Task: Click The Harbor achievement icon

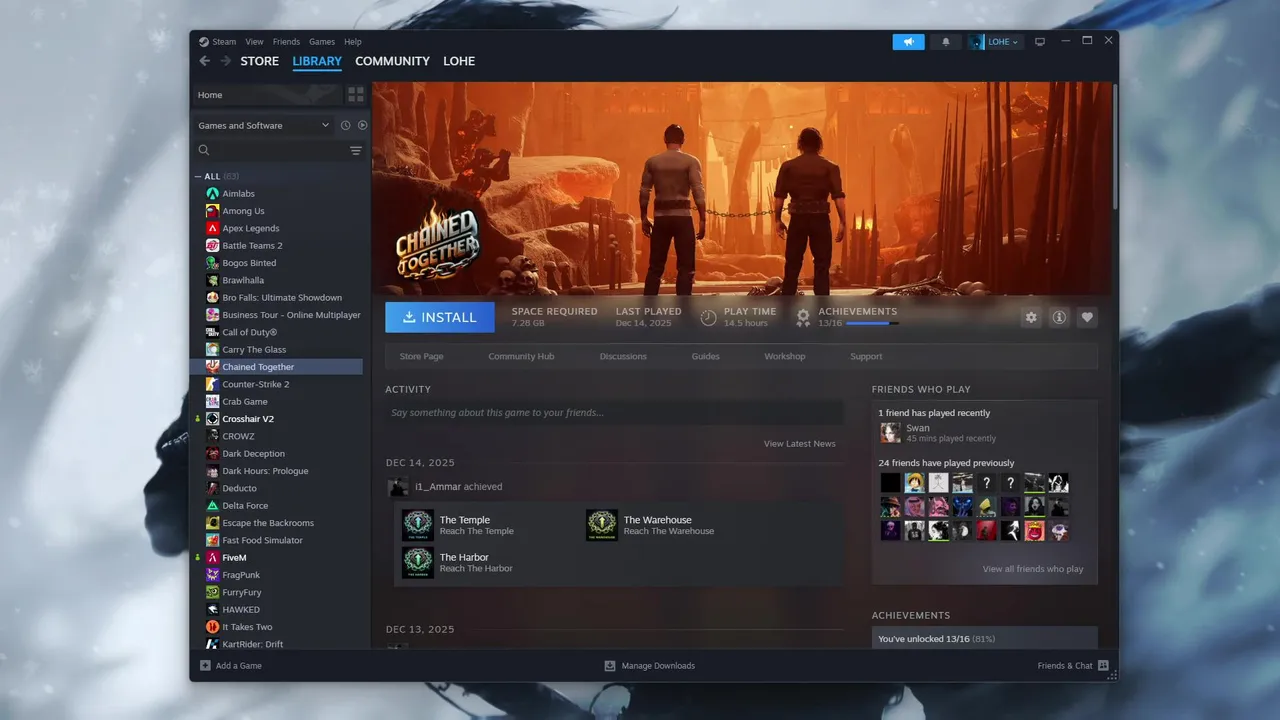Action: [x=418, y=562]
